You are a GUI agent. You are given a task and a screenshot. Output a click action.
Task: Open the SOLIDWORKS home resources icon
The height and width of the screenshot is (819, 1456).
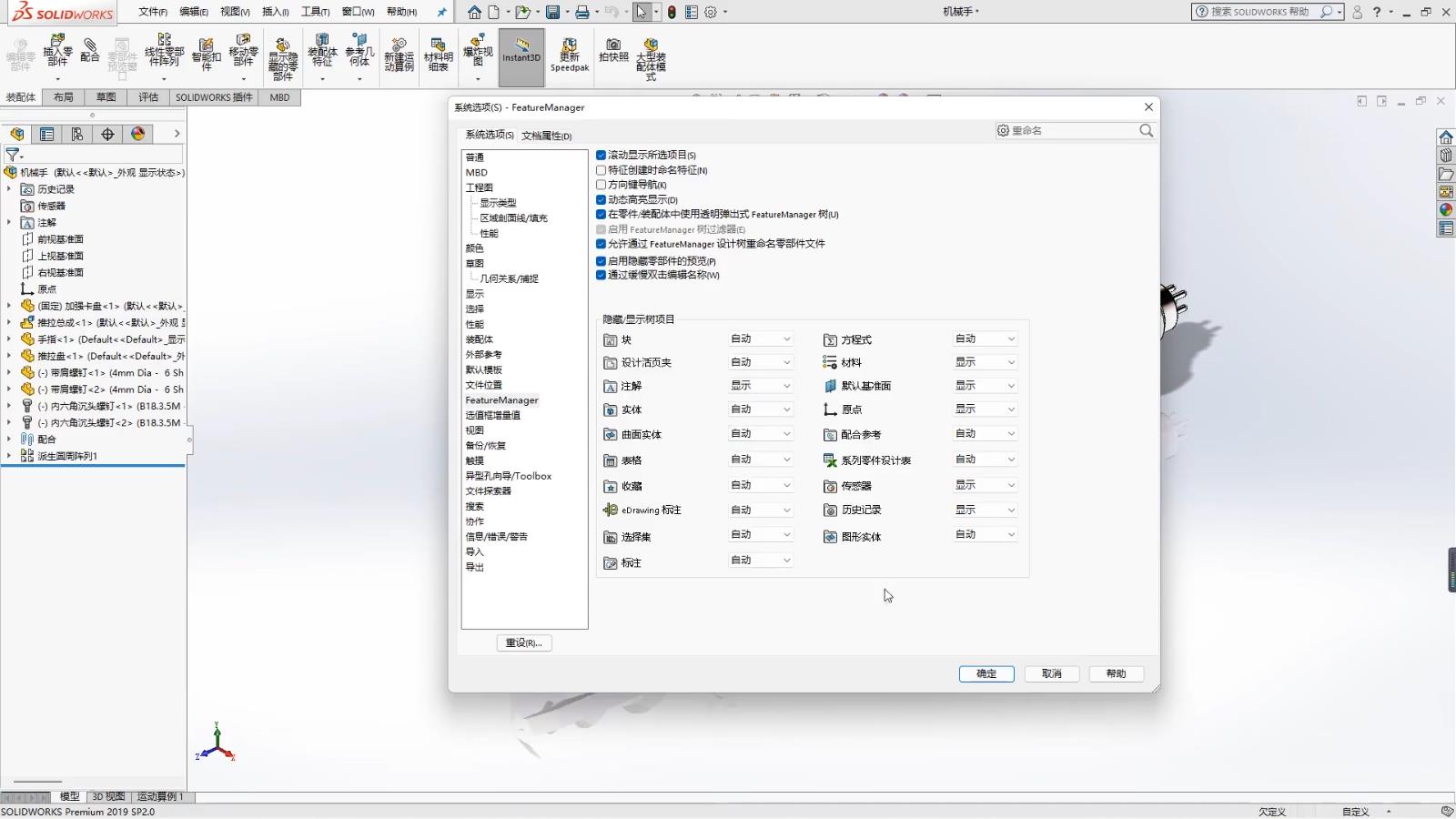[1446, 137]
